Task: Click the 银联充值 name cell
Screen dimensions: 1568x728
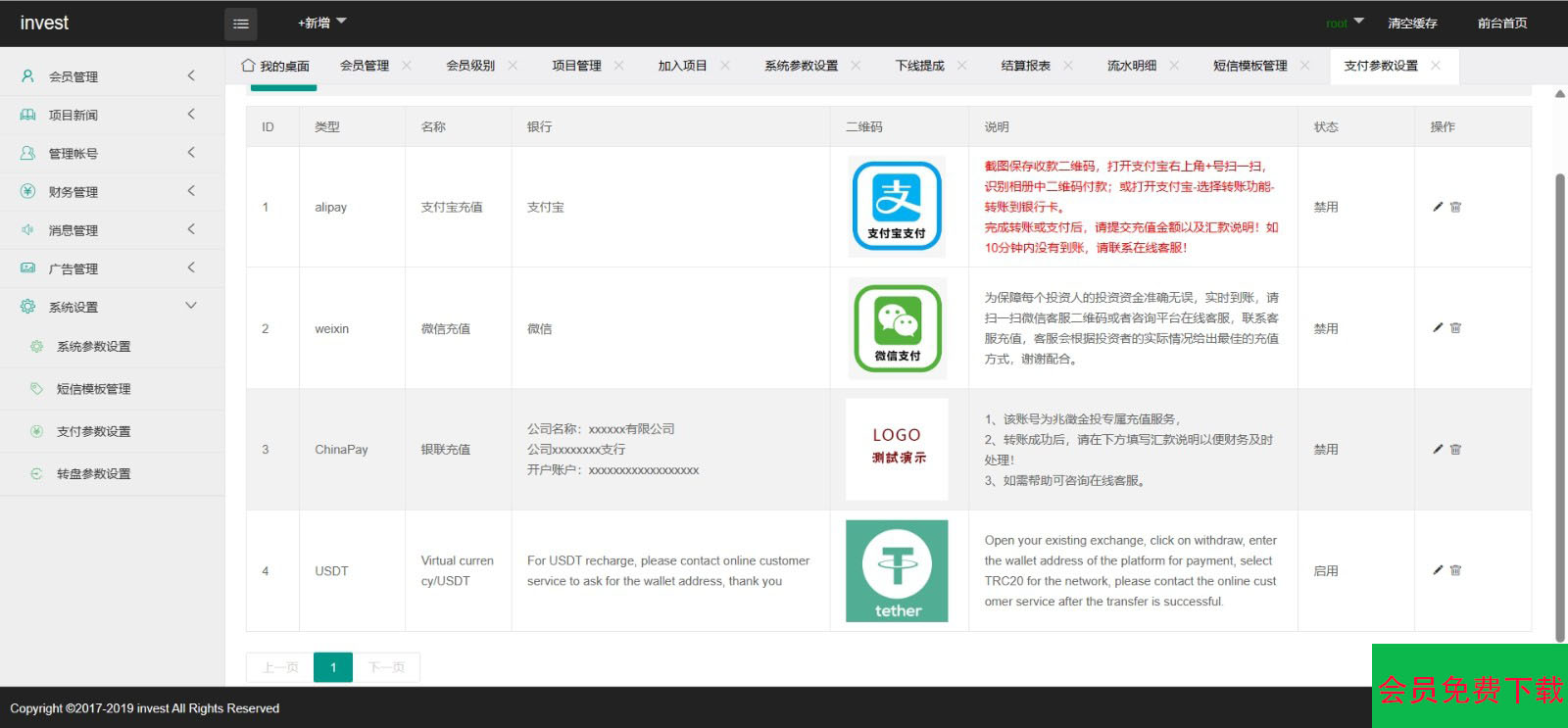Action: 446,449
